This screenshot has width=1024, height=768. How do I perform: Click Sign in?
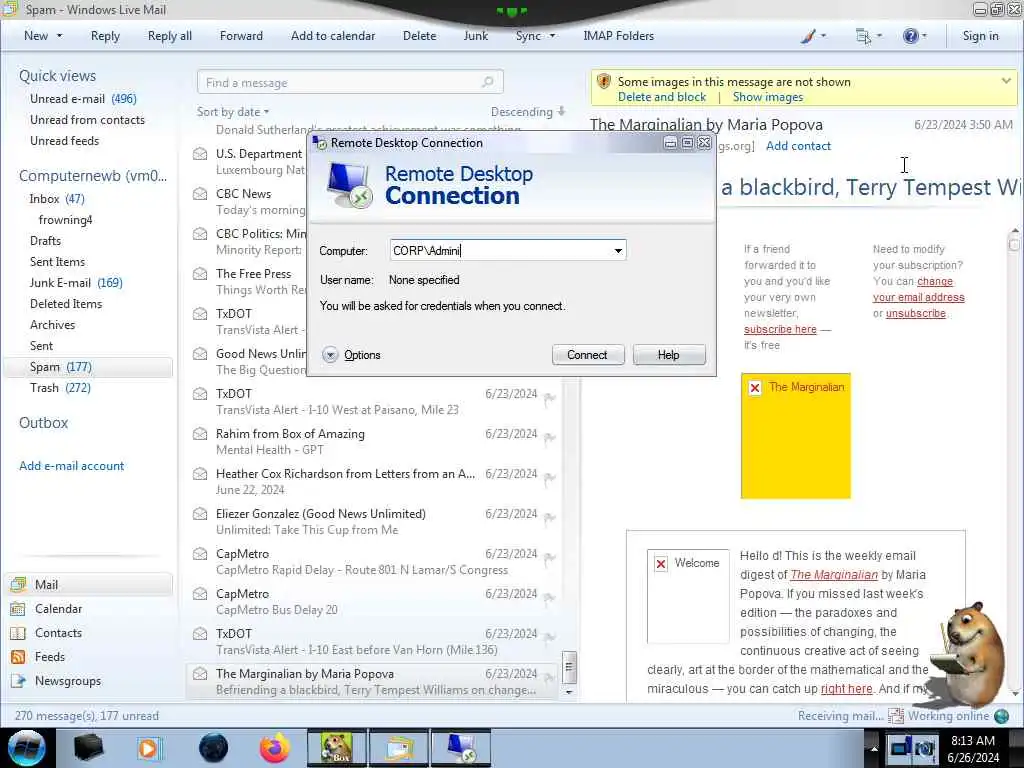[x=980, y=36]
